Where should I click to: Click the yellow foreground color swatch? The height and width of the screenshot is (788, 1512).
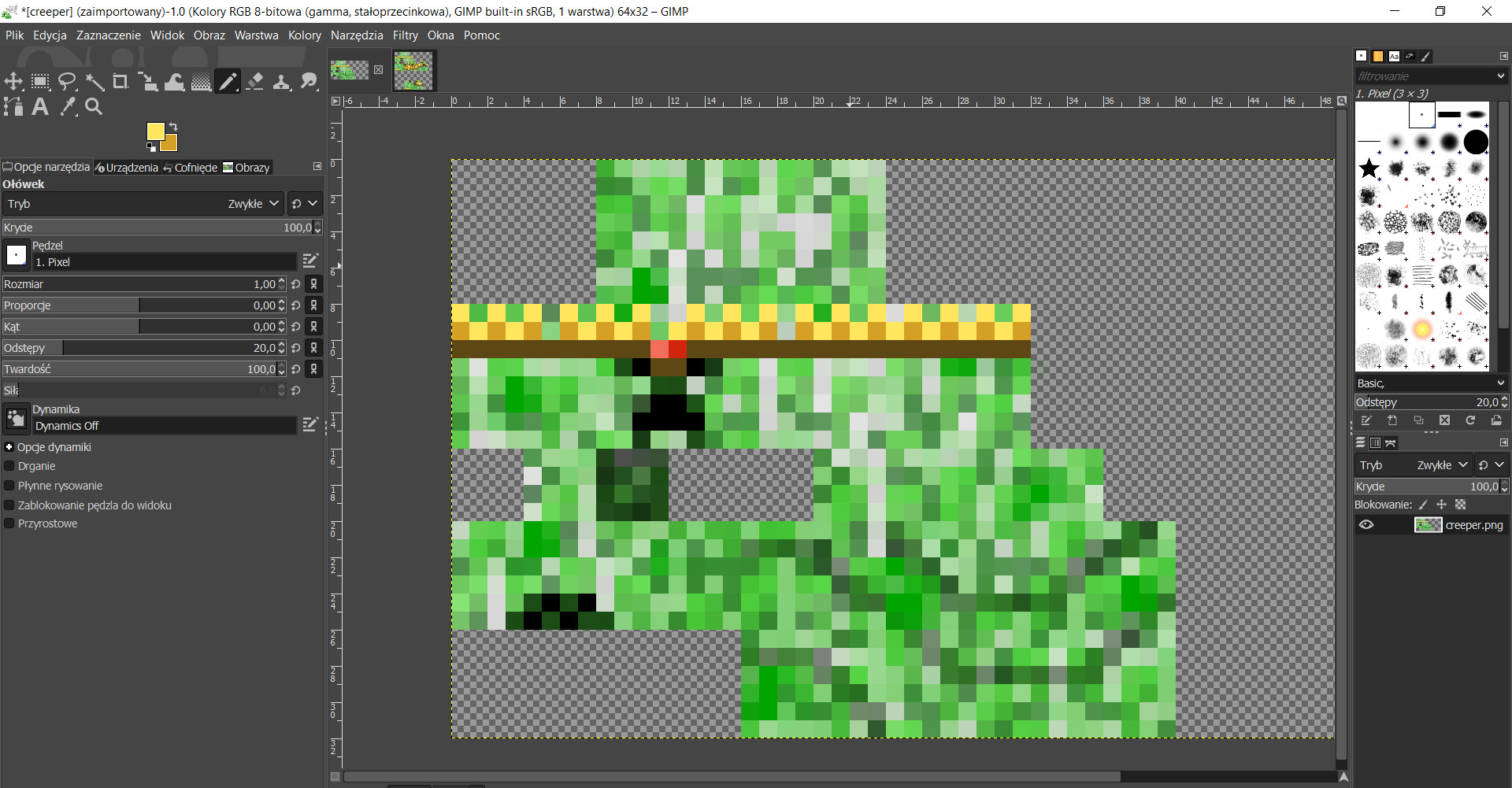pos(156,131)
